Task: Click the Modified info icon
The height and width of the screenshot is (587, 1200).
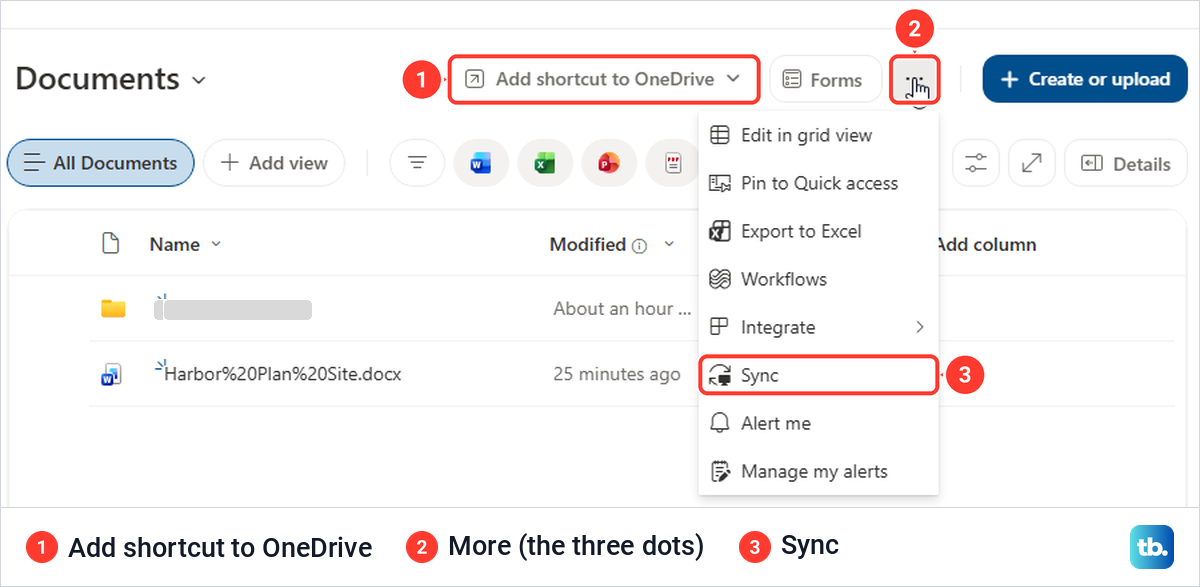Action: click(640, 245)
